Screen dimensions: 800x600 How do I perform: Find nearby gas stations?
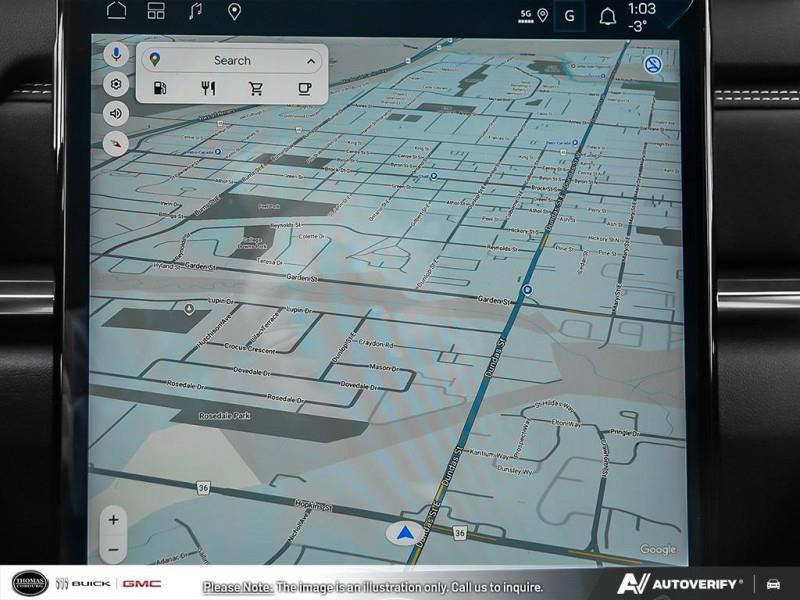click(x=159, y=88)
